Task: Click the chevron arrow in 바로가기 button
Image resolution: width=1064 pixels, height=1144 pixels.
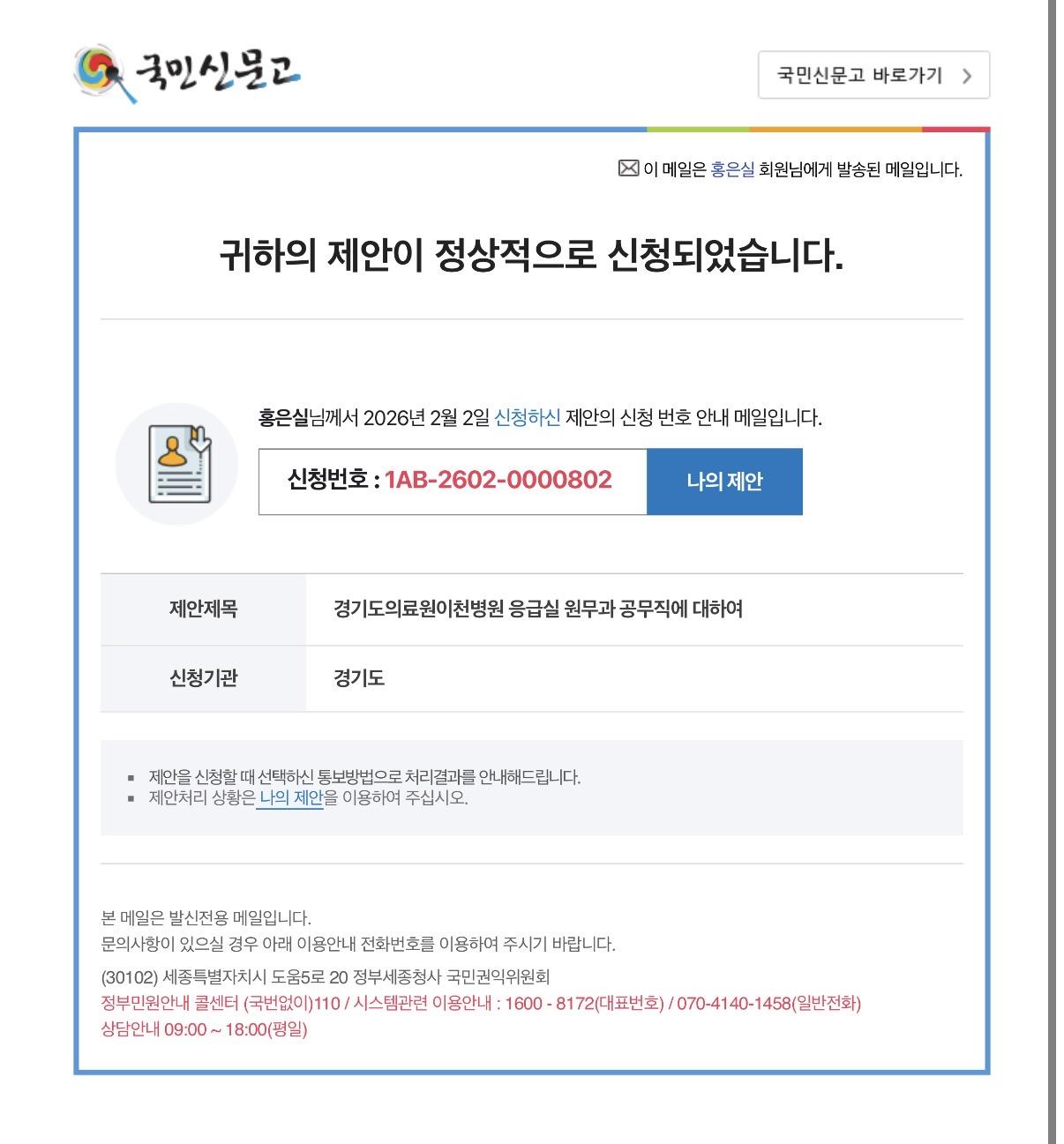Action: tap(968, 76)
